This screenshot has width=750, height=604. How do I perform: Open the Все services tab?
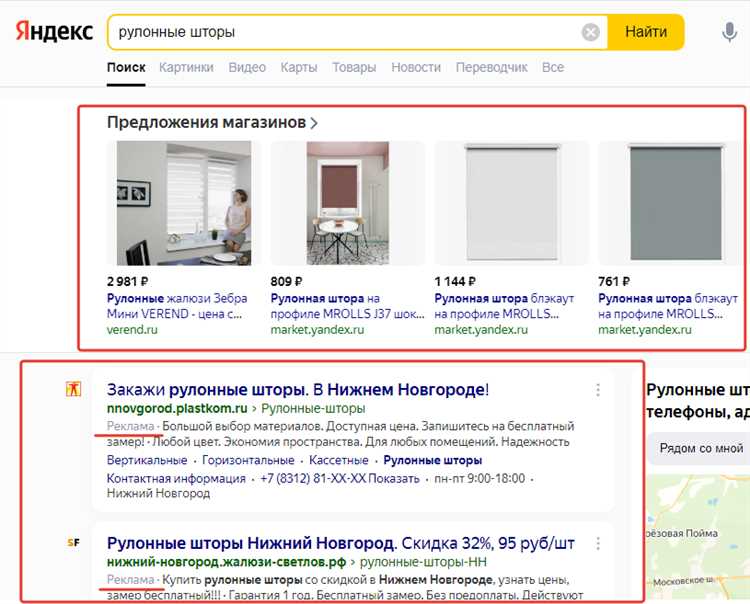[553, 67]
